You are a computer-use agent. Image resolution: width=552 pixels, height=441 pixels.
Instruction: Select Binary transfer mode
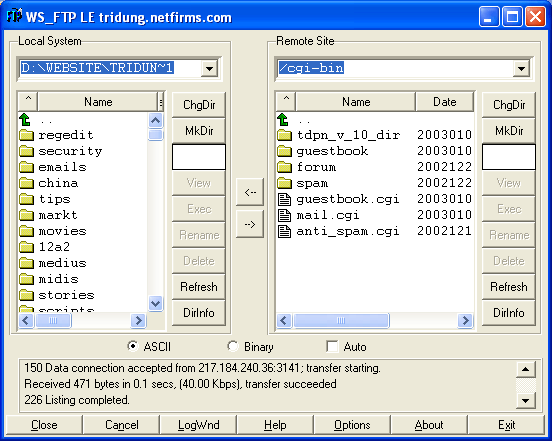[x=233, y=346]
